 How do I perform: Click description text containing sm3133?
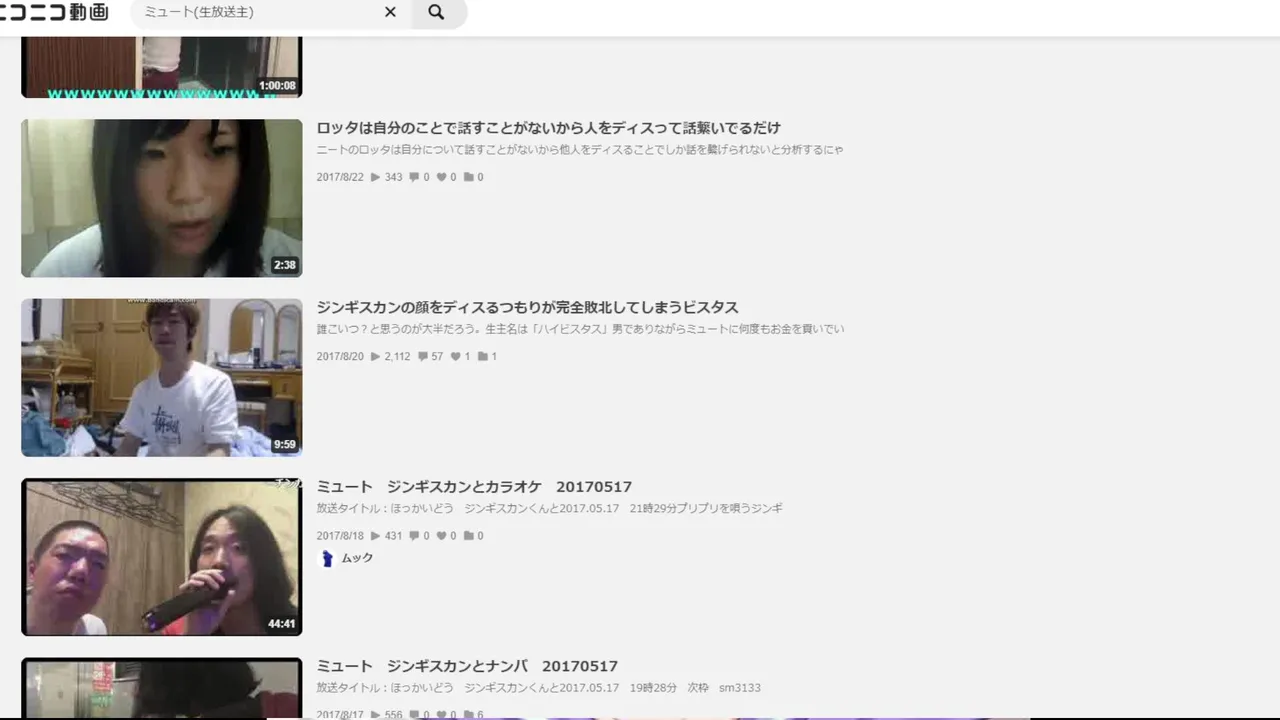click(538, 688)
